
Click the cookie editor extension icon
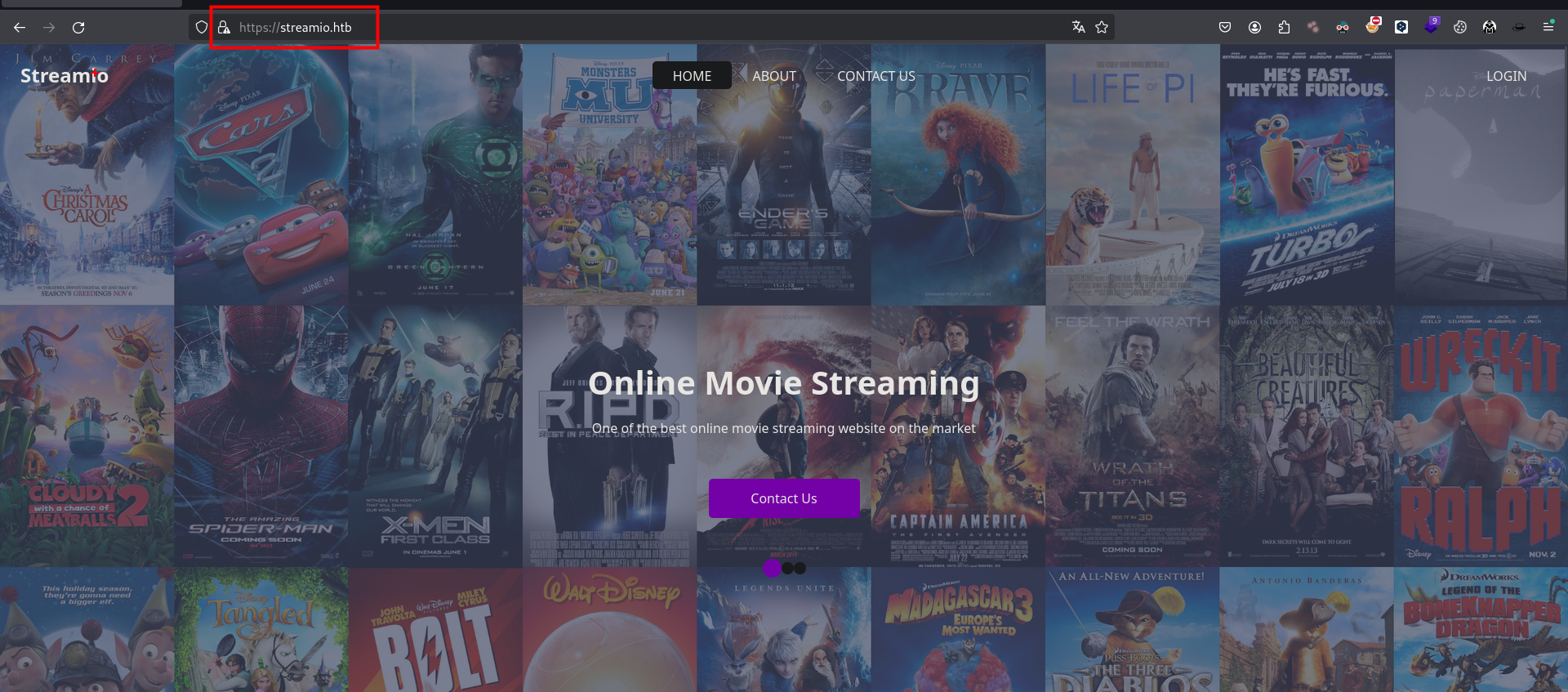tap(1460, 28)
